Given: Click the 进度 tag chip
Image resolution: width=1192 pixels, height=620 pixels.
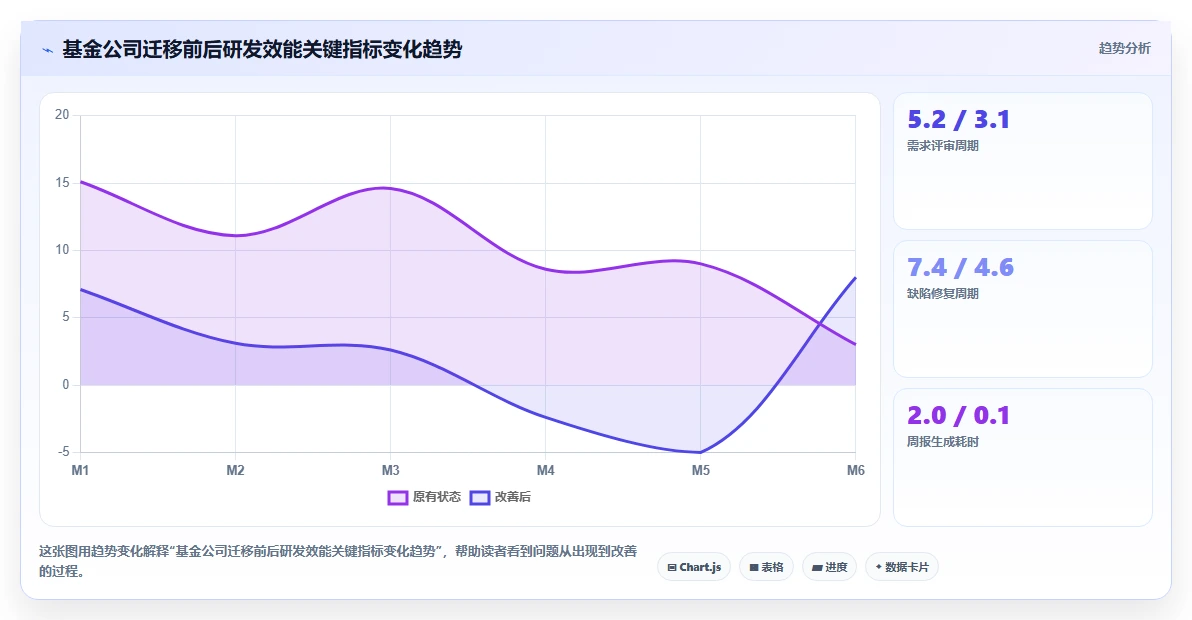Looking at the screenshot, I should click(829, 567).
